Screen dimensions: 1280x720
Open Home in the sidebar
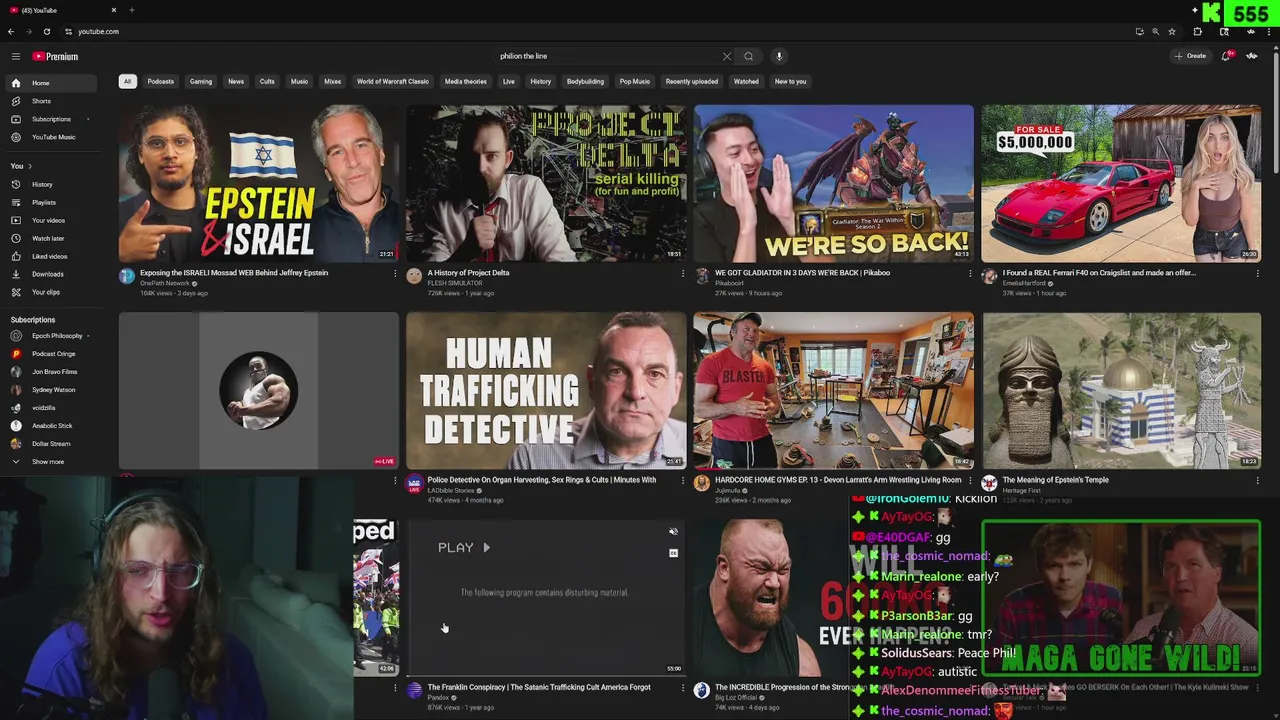[50, 83]
